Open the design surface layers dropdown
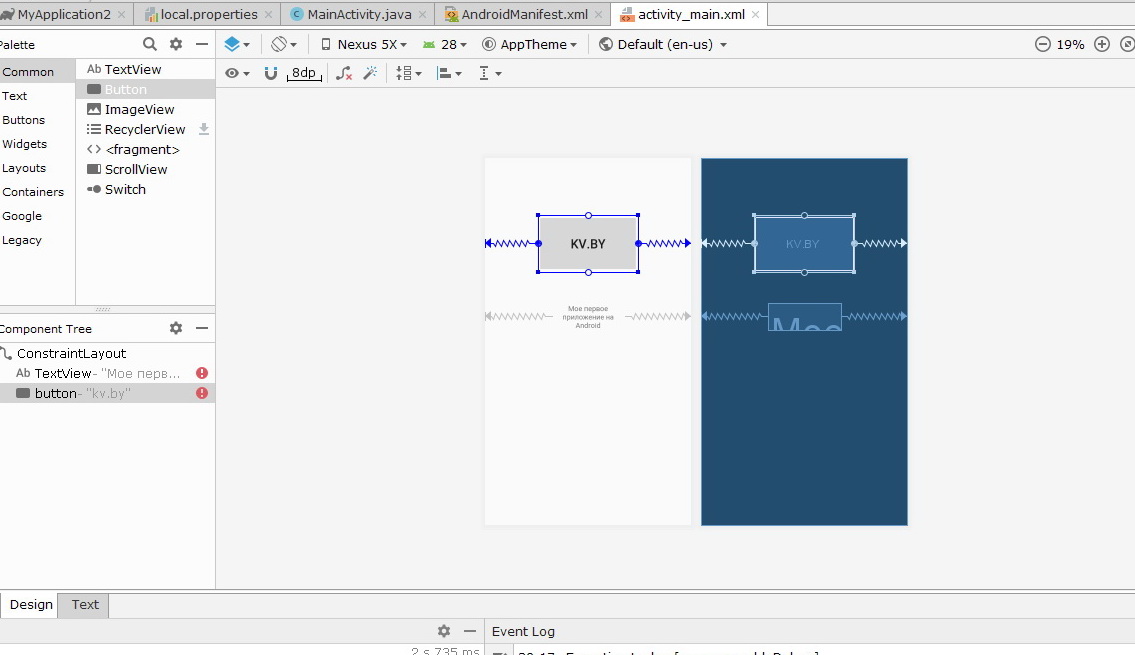Screen dimensions: 1135x655 point(237,44)
